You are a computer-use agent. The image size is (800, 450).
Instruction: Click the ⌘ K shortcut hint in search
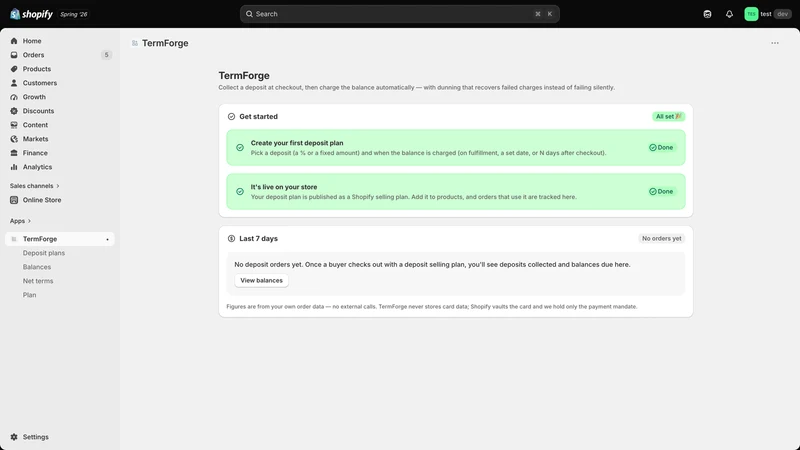[x=543, y=14]
